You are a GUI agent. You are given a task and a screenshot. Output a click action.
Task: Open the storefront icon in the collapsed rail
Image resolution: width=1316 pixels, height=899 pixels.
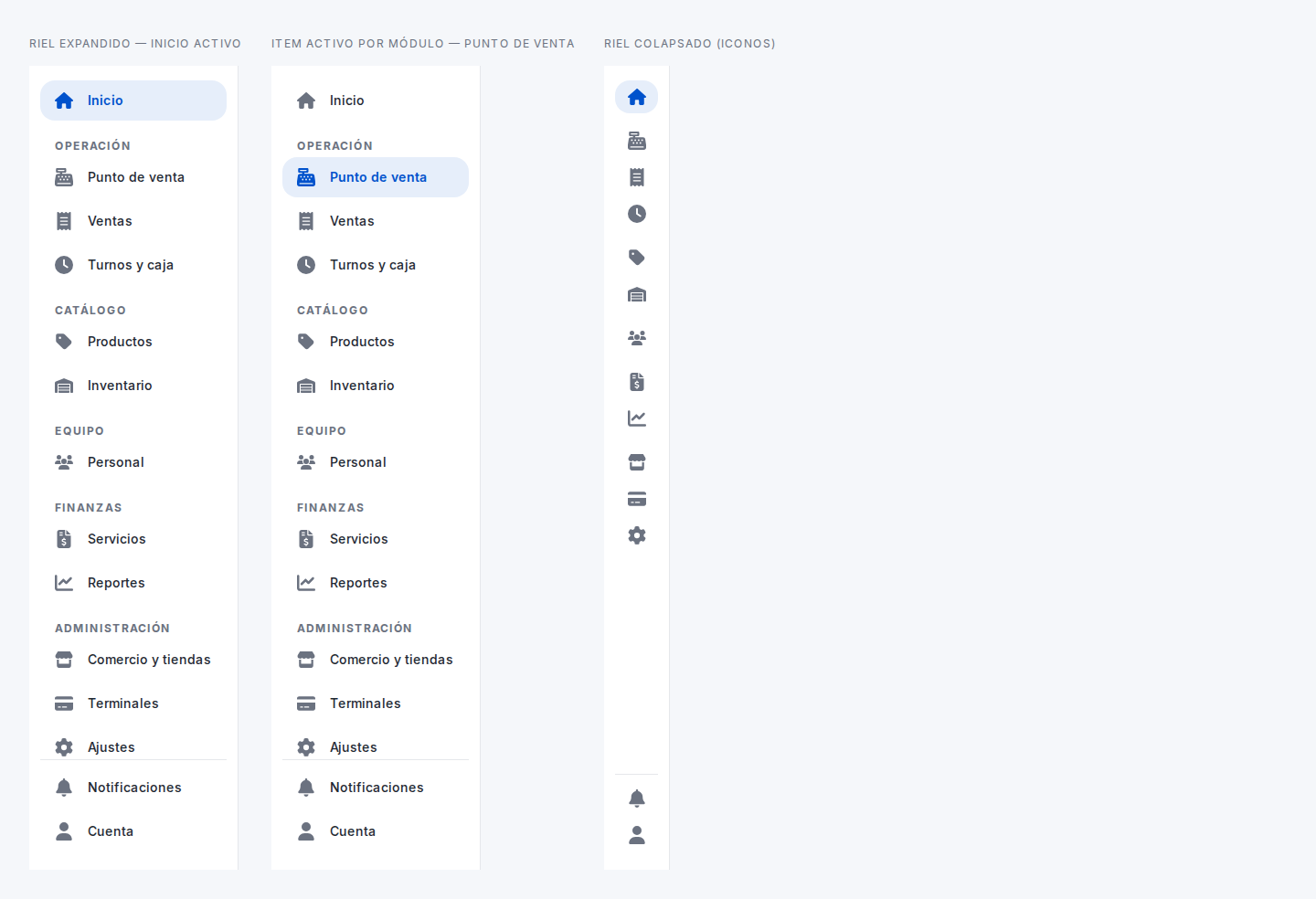tap(637, 462)
